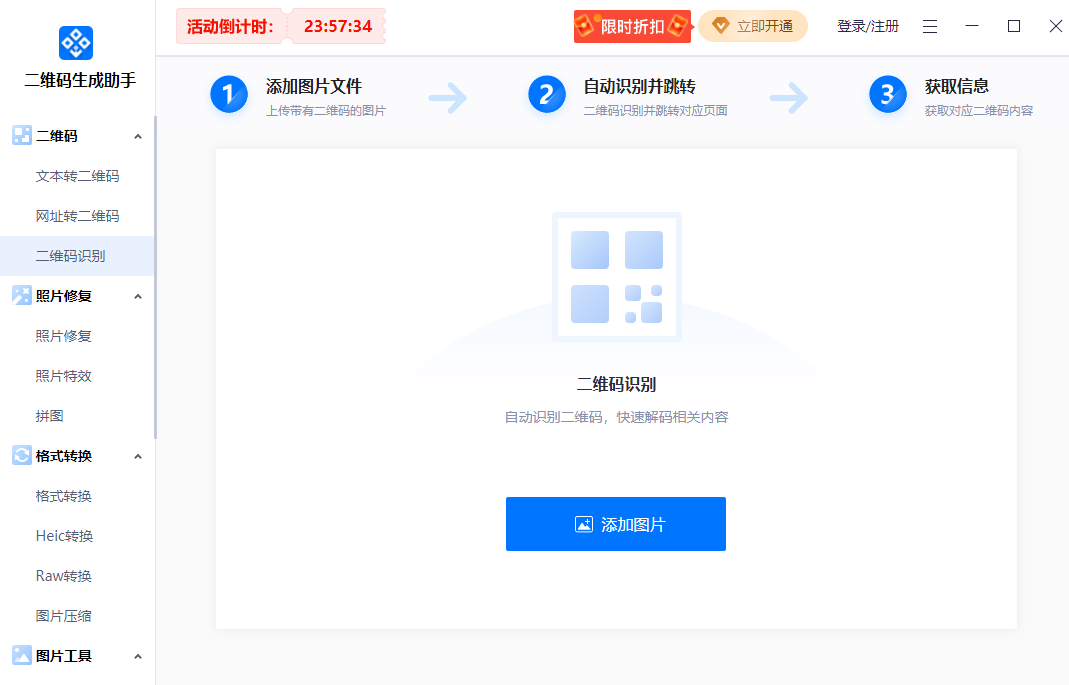Click the 登录/注册 link
Viewport: 1069px width, 685px height.
[x=866, y=26]
